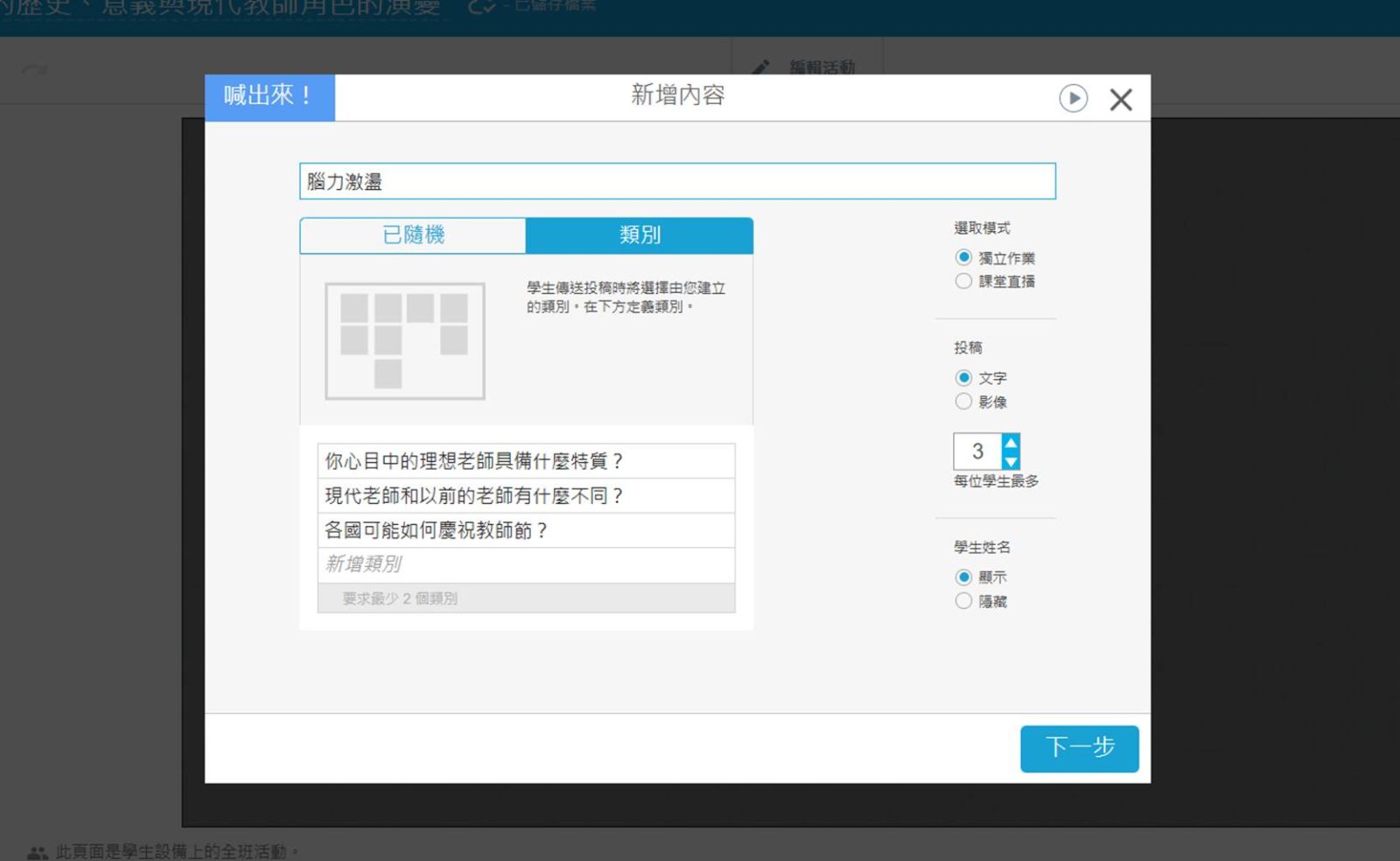Select the 課堂直播 mode option
This screenshot has height=861, width=1400.
pos(963,281)
